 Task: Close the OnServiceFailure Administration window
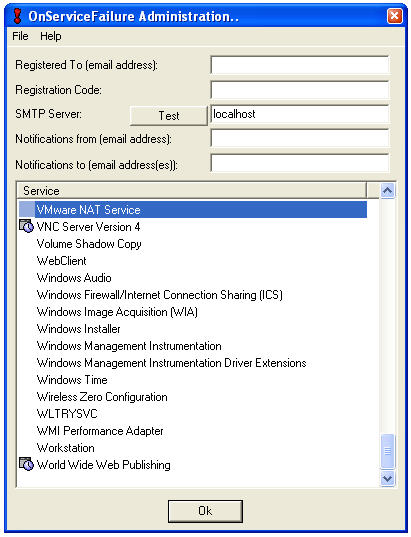pos(394,16)
